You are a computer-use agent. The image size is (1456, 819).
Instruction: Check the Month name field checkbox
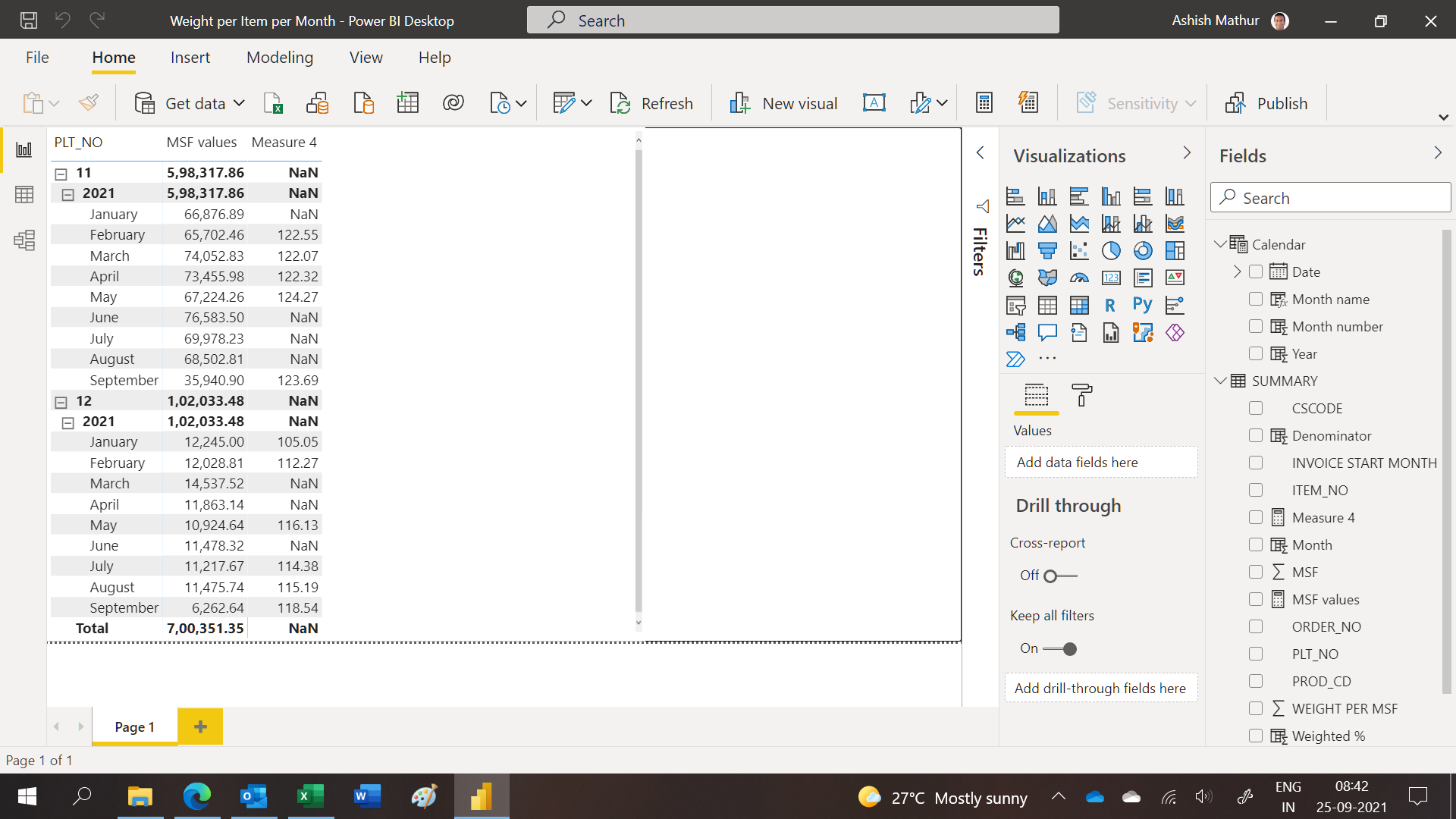[x=1256, y=299]
